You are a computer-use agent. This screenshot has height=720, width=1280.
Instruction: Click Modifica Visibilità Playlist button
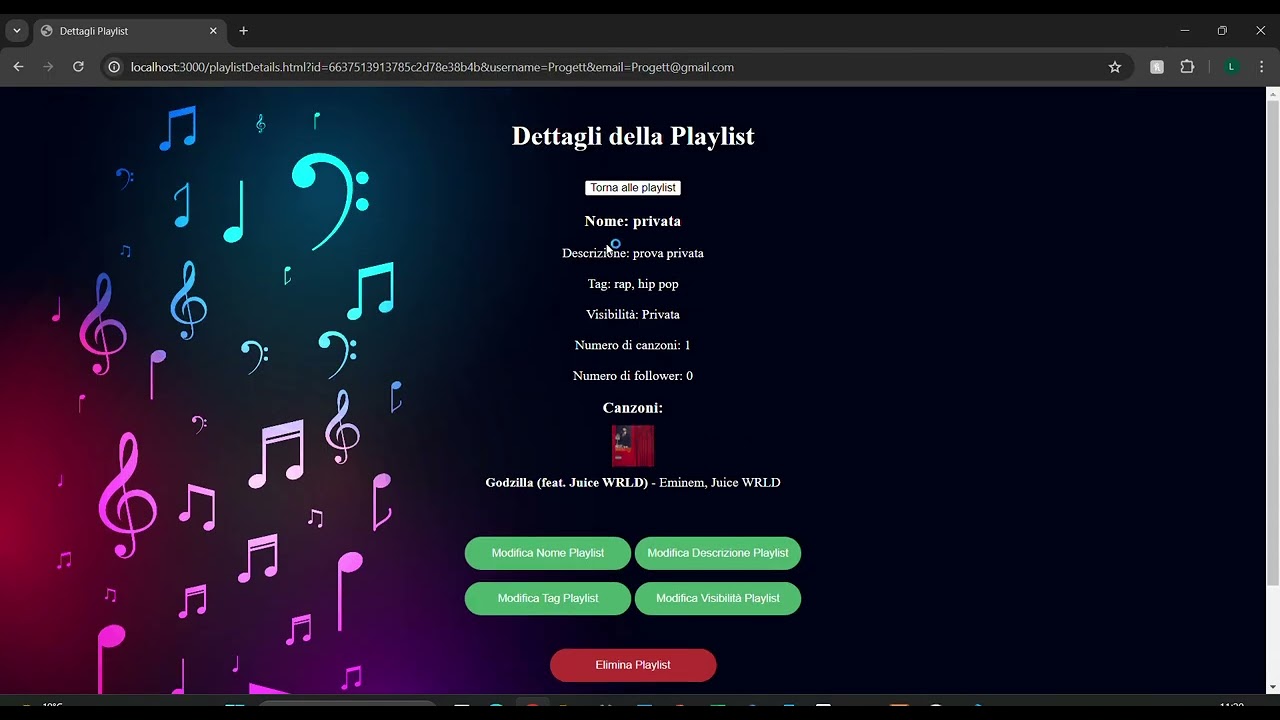[x=718, y=598]
